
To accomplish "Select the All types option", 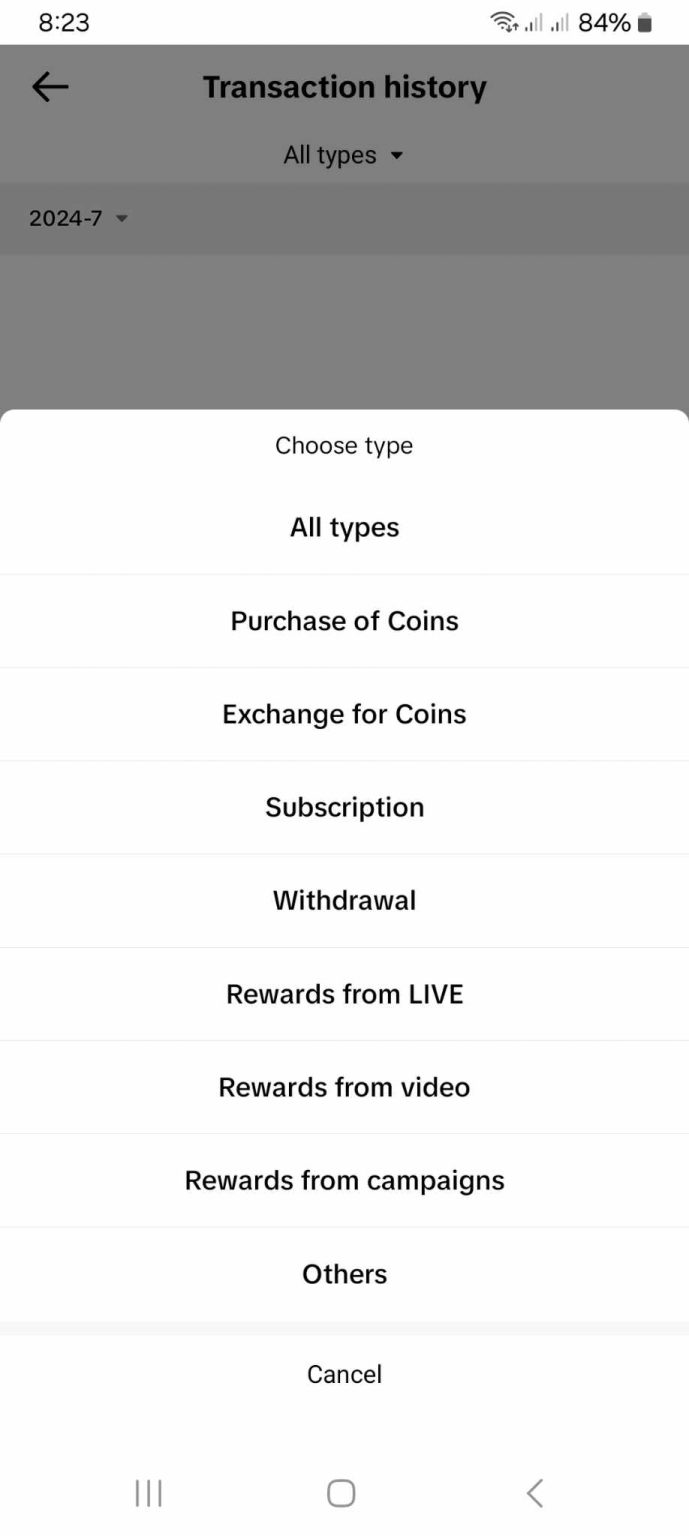I will tap(344, 527).
